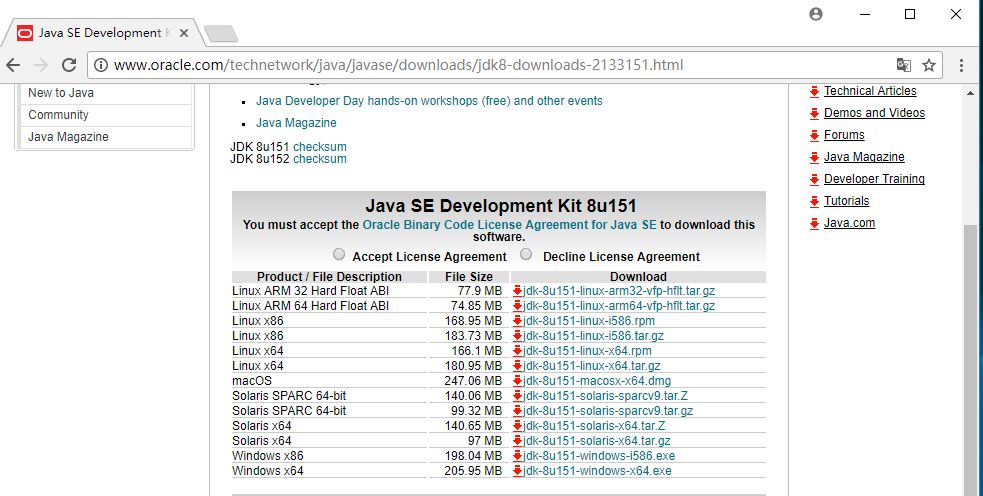Screen dimensions: 983x496
Task: Click the browser back arrow
Action: click(x=14, y=65)
